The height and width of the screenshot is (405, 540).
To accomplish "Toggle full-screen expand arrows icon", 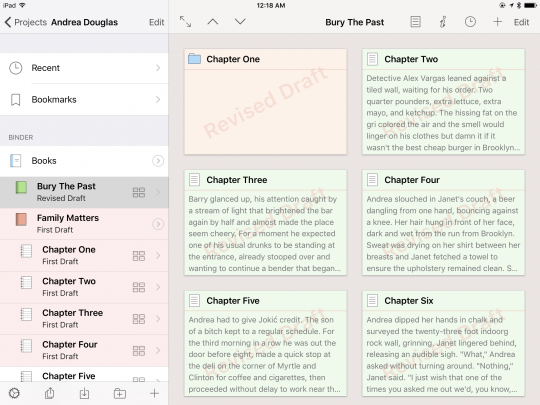I will (x=185, y=22).
